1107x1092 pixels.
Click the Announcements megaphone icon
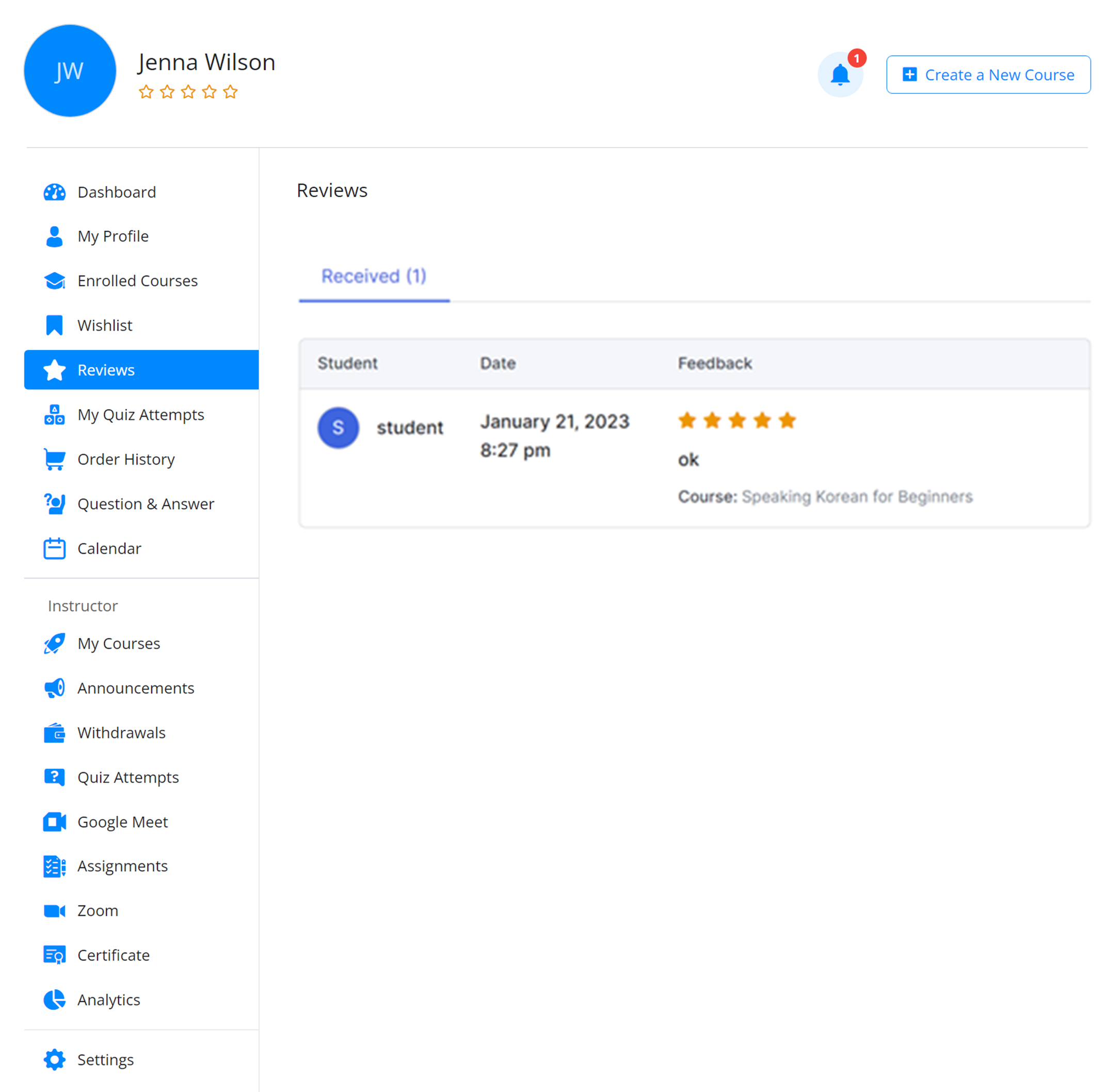(54, 687)
